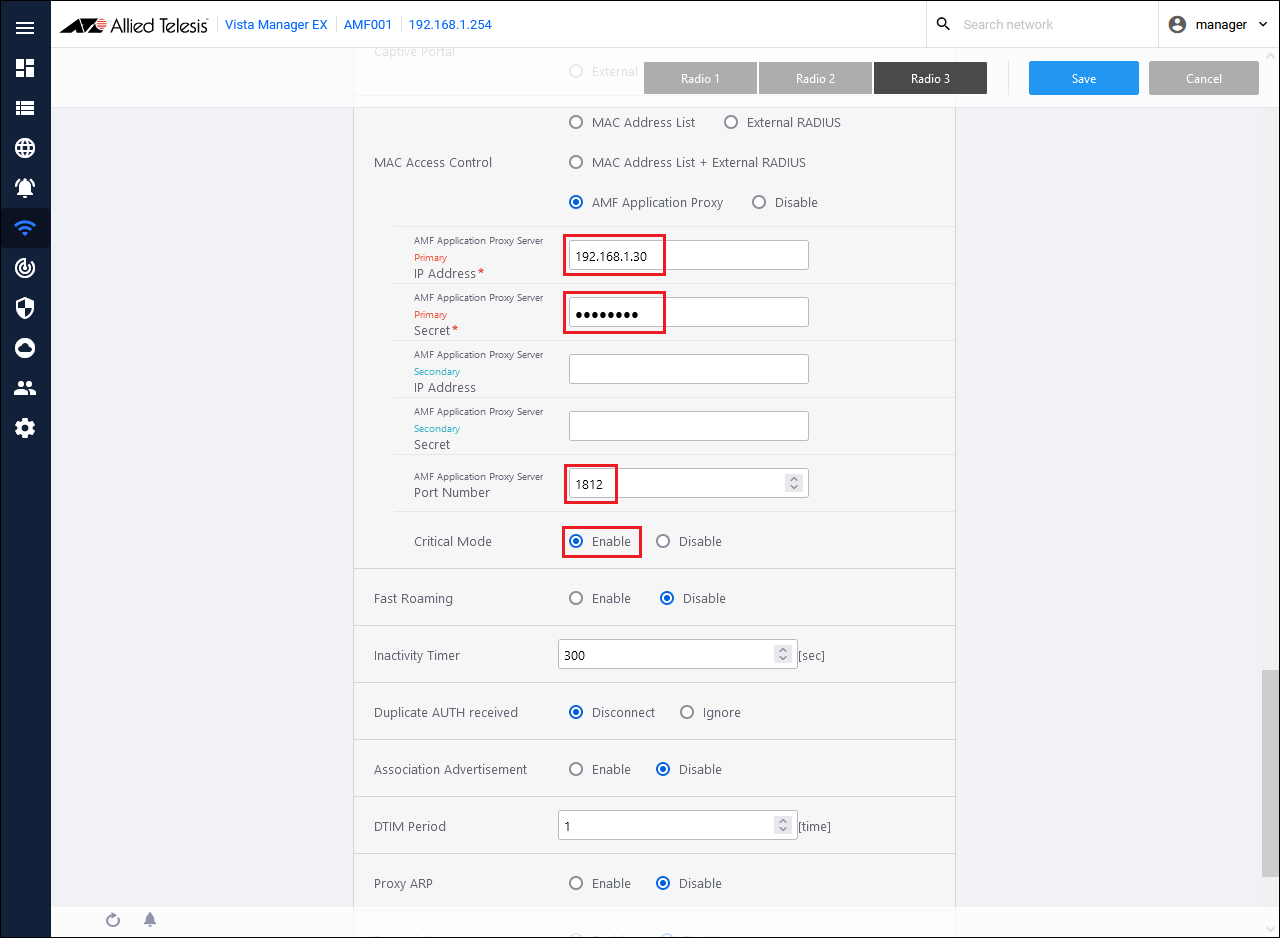Select Ignore for Duplicate AUTH received
The image size is (1280, 938).
pyautogui.click(x=687, y=712)
